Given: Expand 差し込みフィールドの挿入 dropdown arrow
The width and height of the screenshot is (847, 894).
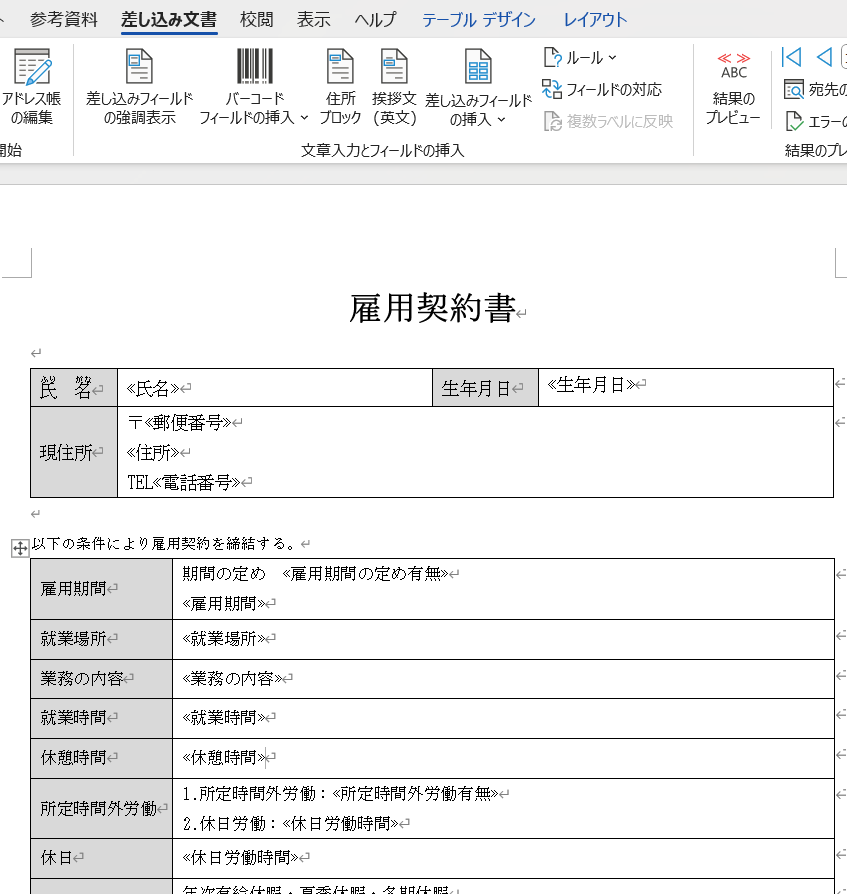Looking at the screenshot, I should point(502,120).
